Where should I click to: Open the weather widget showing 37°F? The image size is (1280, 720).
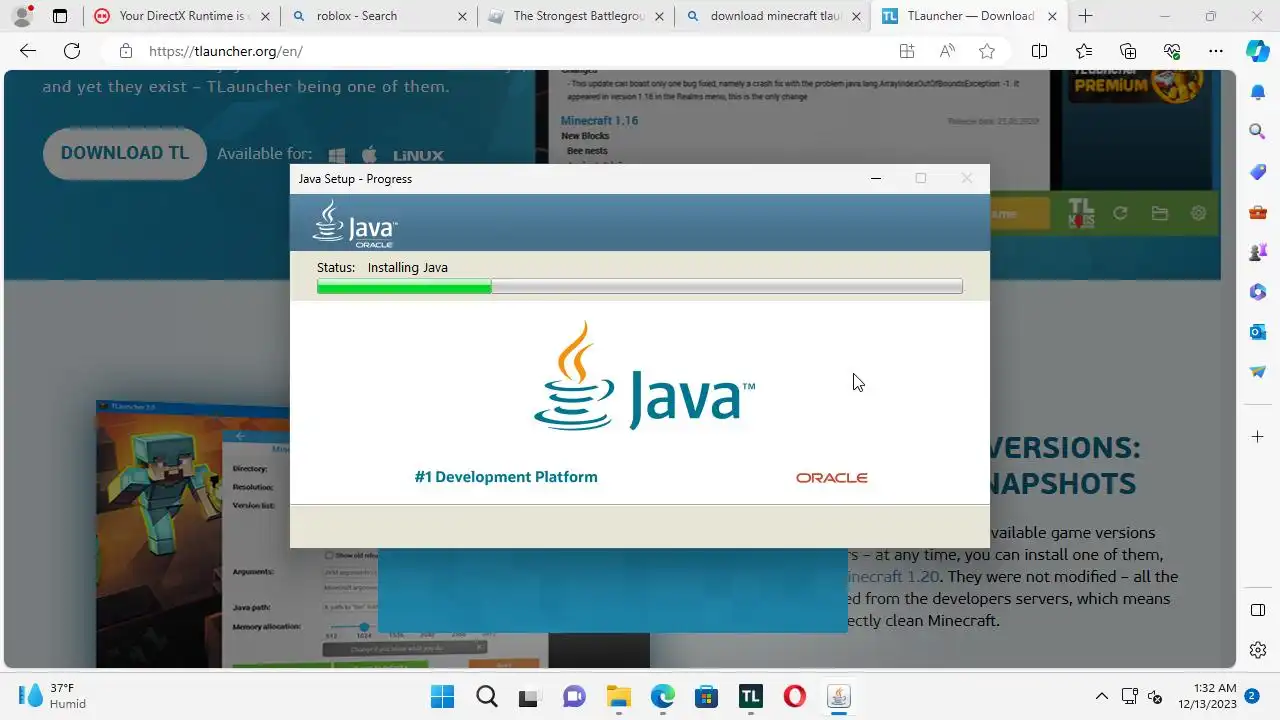click(52, 696)
